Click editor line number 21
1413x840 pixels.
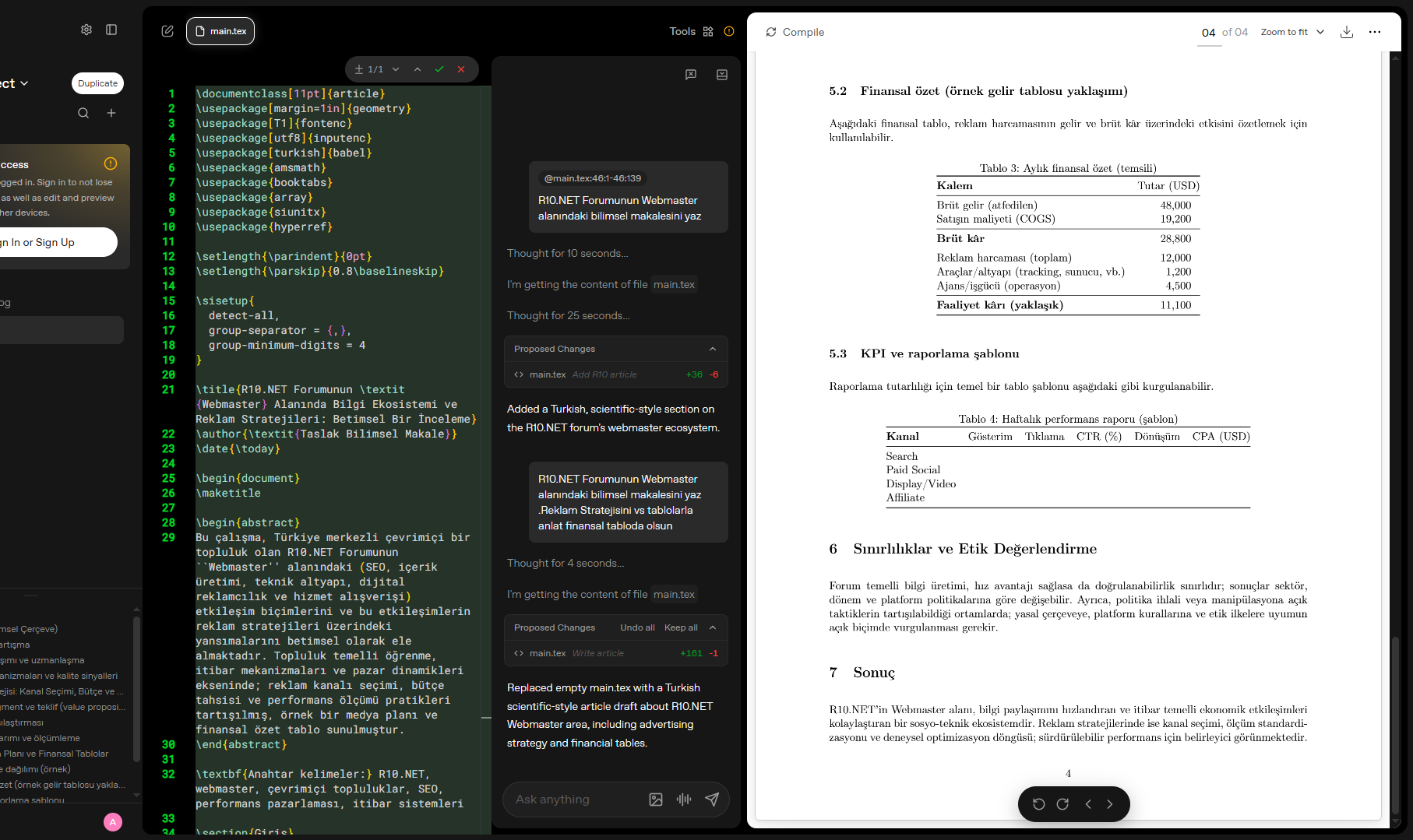(x=168, y=389)
